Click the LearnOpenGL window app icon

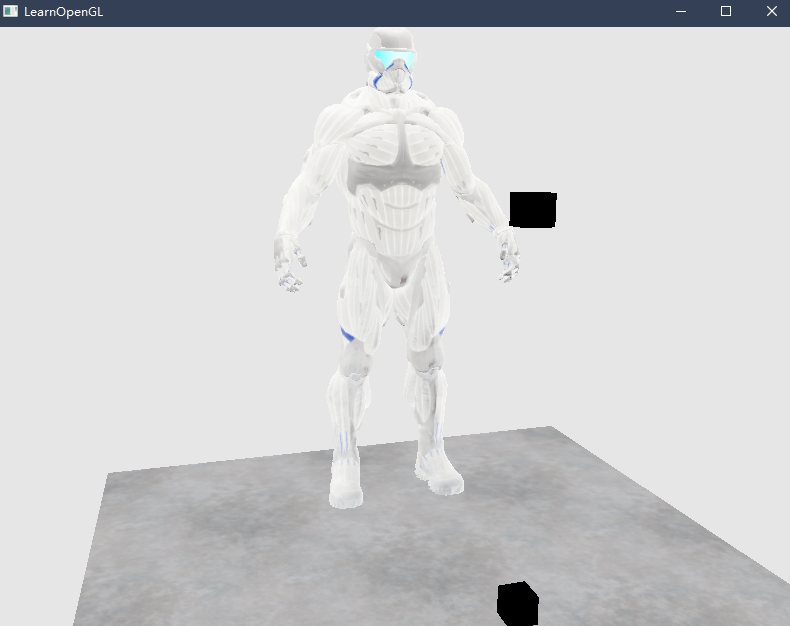pos(10,11)
